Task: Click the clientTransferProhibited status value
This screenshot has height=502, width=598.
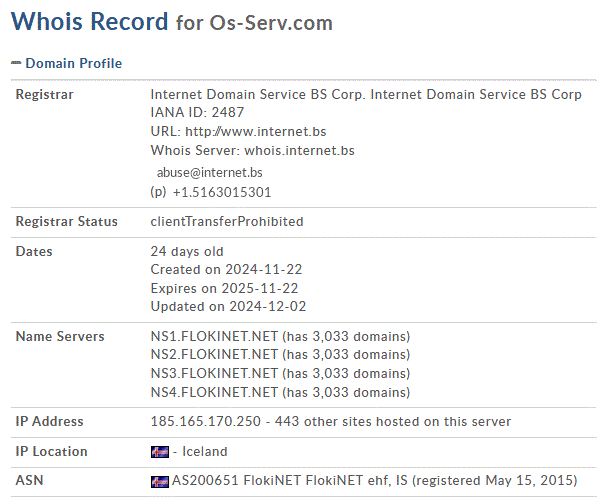Action: (227, 222)
